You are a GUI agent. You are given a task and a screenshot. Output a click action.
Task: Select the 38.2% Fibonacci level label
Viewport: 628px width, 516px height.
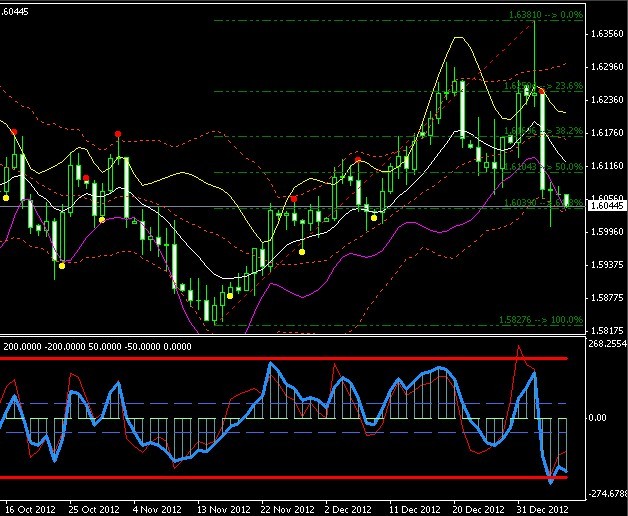[543, 131]
